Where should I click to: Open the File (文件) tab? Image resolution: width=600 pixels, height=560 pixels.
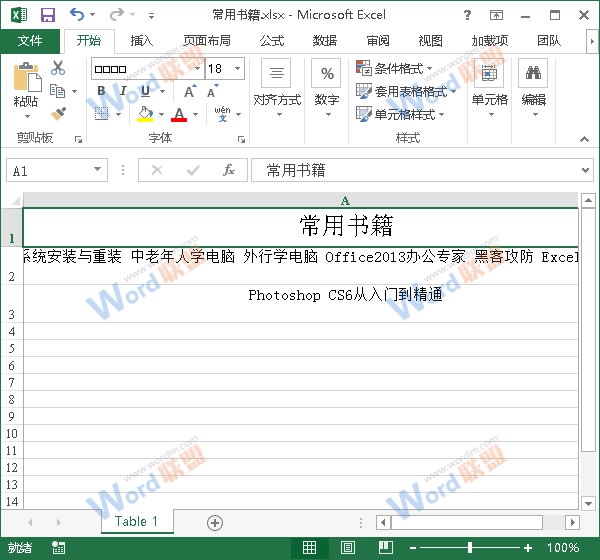tap(30, 41)
